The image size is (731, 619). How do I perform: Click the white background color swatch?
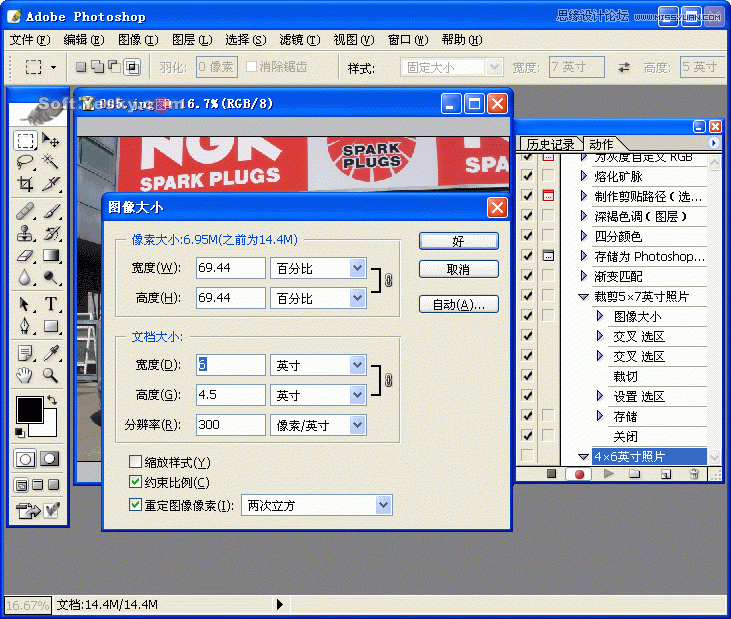(49, 428)
